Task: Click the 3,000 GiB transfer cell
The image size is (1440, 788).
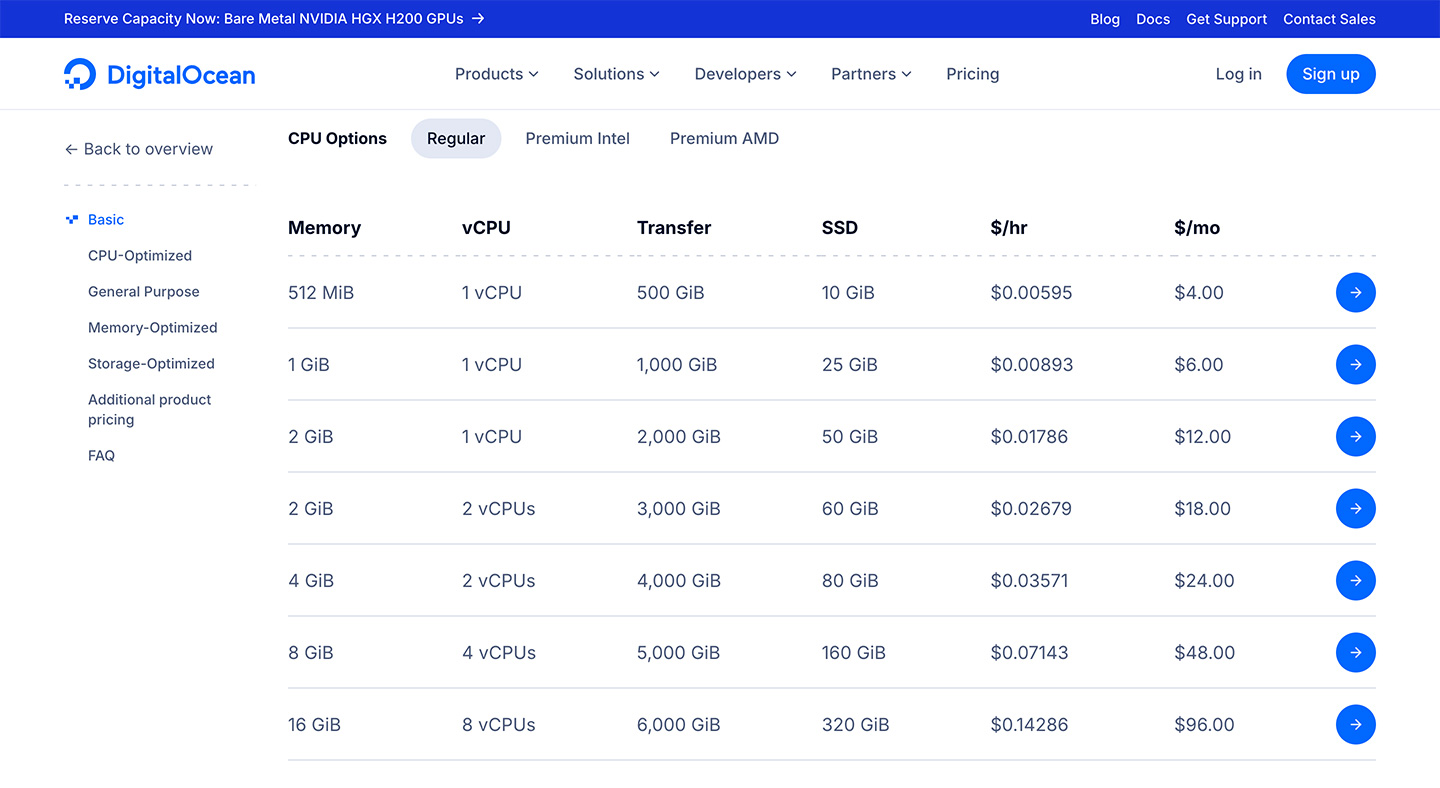Action: pyautogui.click(x=679, y=509)
